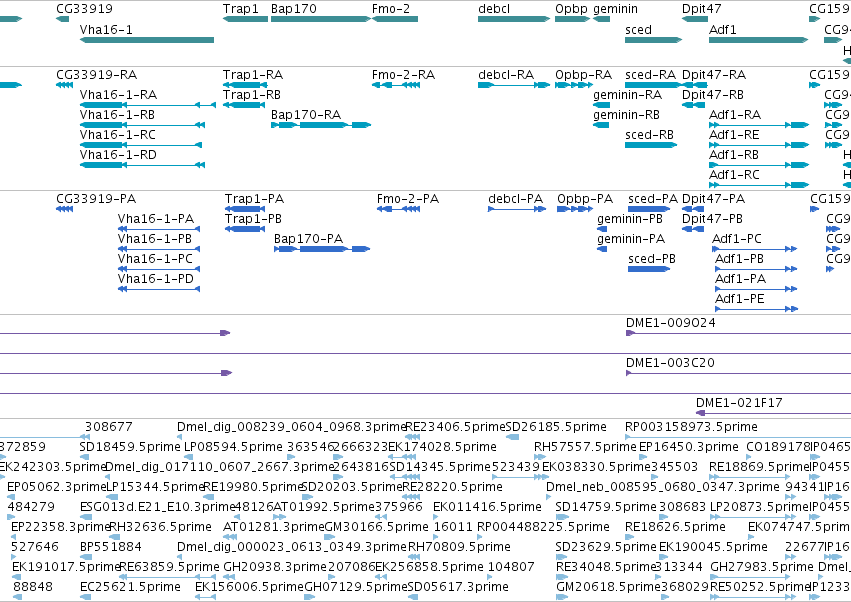Select EST label EC25621.5prime
This screenshot has height=602, width=851.
(130, 587)
